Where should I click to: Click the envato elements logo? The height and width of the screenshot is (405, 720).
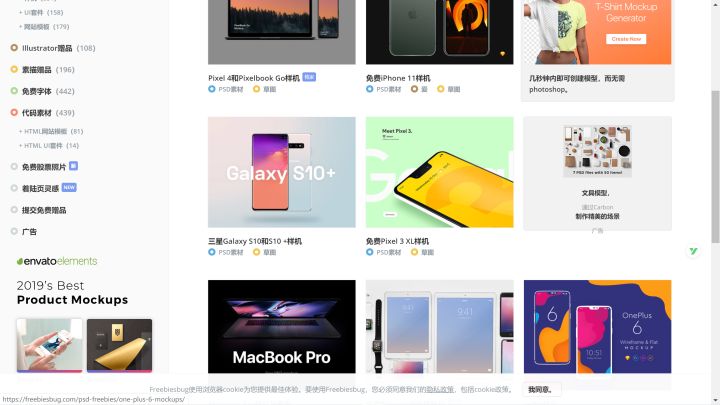point(57,261)
